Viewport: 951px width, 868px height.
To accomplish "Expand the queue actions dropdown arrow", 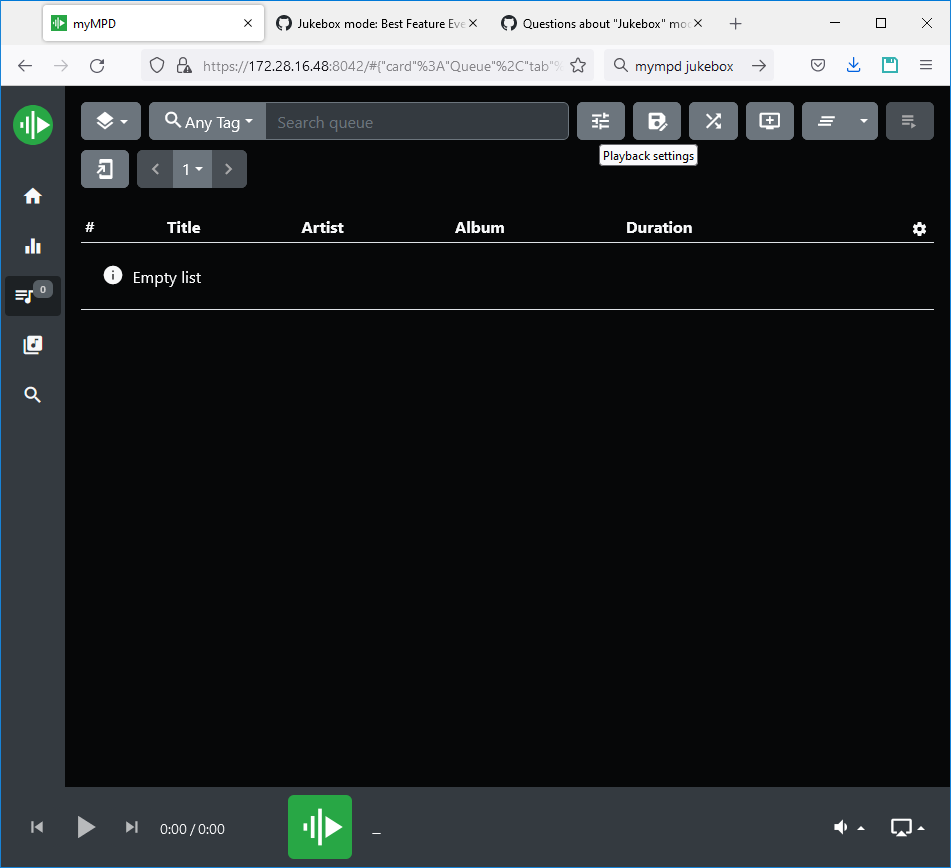I will pos(864,121).
